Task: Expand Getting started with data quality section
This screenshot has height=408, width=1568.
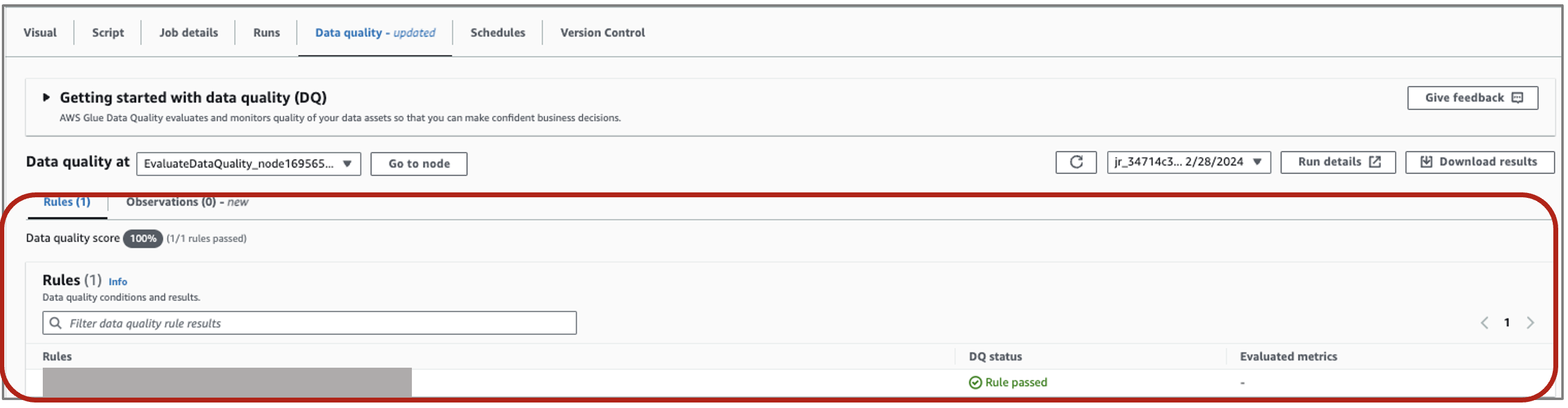Action: (x=46, y=97)
